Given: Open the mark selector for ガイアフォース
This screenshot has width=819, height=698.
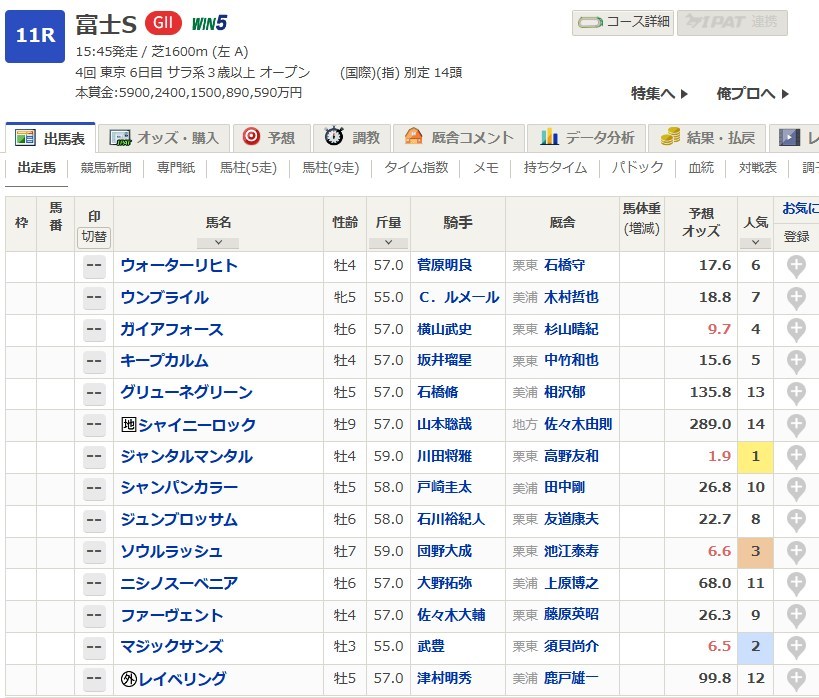Looking at the screenshot, I should click(94, 329).
